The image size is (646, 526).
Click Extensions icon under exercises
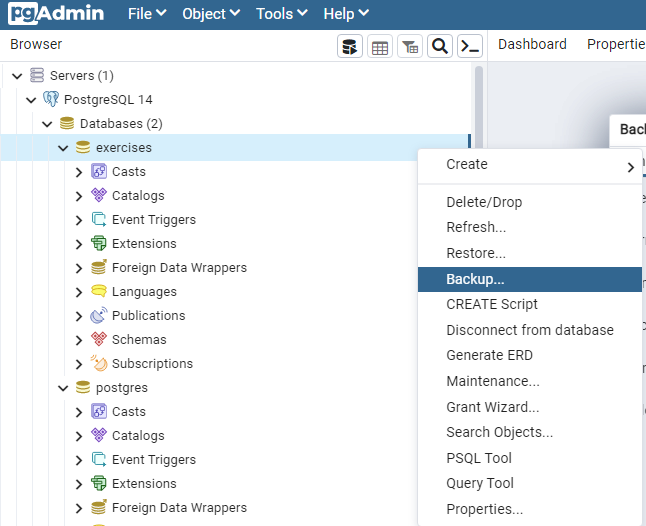(99, 243)
